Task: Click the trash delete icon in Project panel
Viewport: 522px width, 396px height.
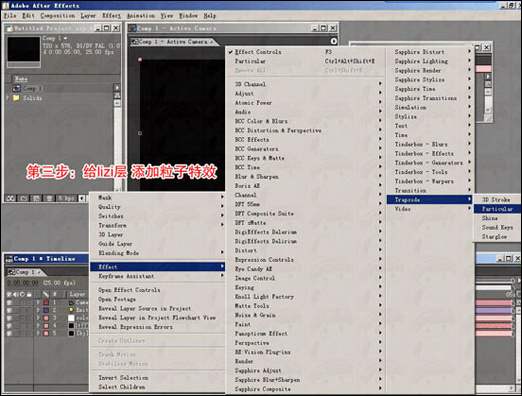Action: tap(49, 198)
